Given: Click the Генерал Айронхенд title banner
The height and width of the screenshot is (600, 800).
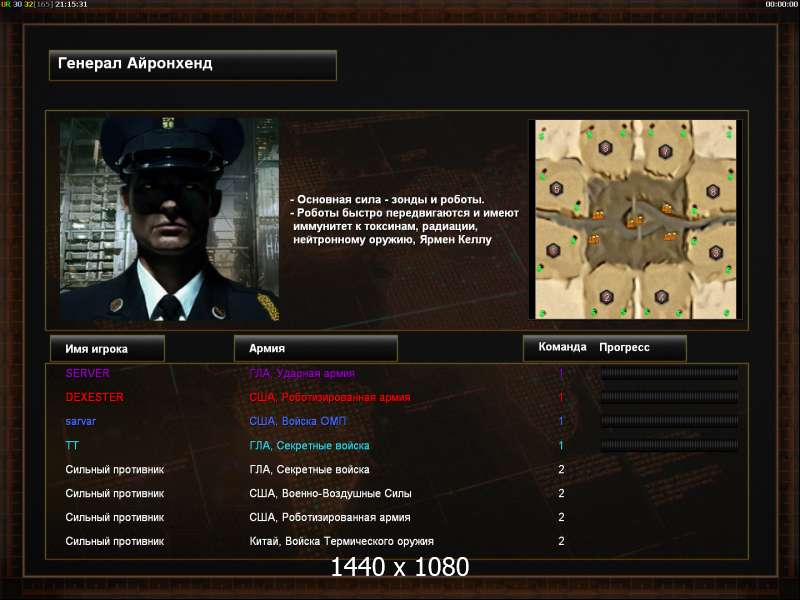Looking at the screenshot, I should click(193, 65).
